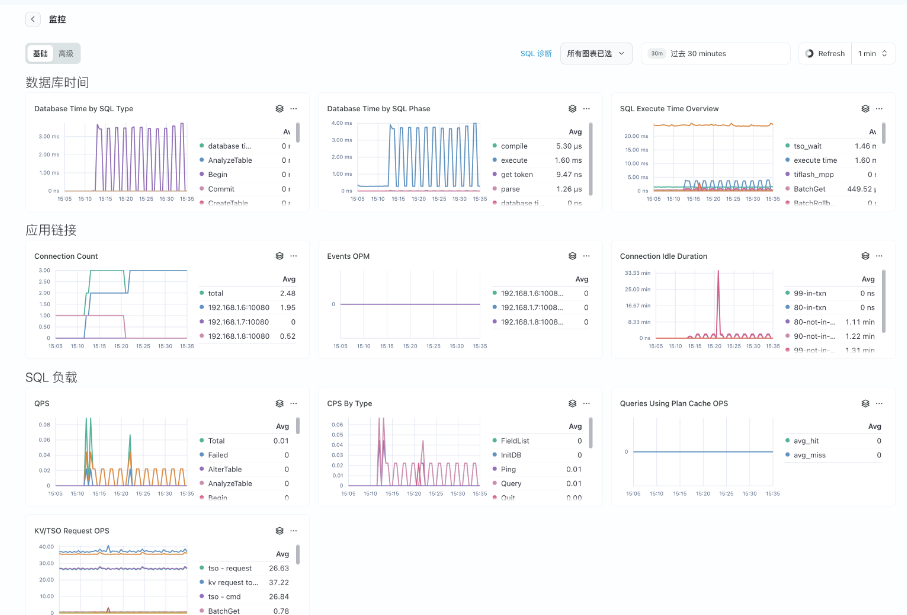The width and height of the screenshot is (907, 615).
Task: Toggle 'tso_wait' series visibility in legend
Action: pyautogui.click(x=804, y=146)
